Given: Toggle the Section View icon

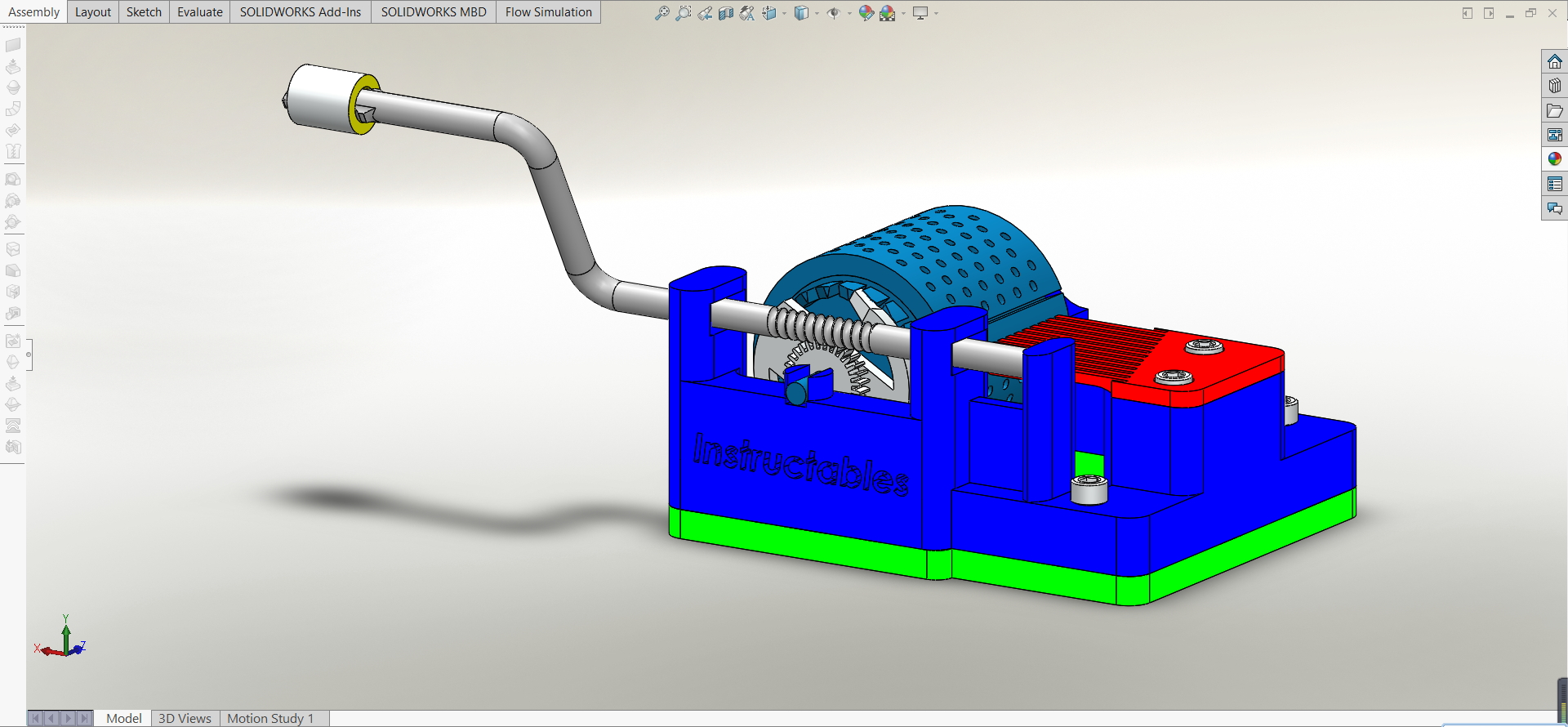Looking at the screenshot, I should tap(725, 13).
